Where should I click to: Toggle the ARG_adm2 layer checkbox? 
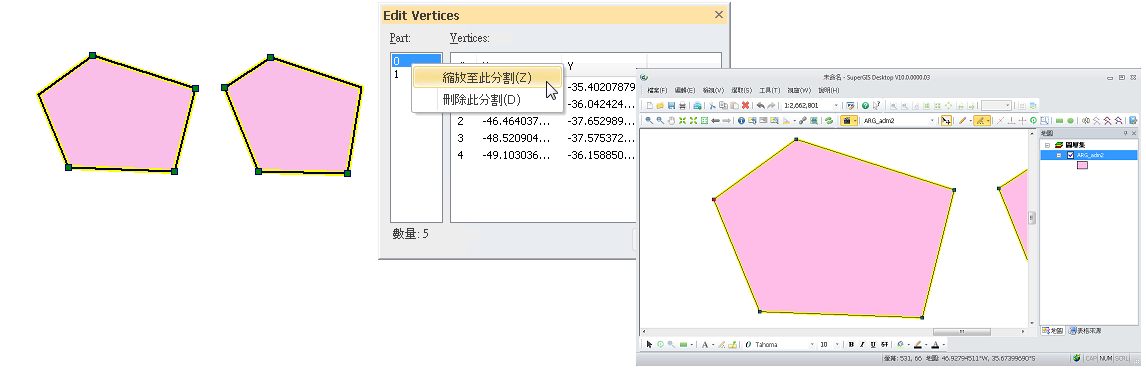click(1071, 155)
